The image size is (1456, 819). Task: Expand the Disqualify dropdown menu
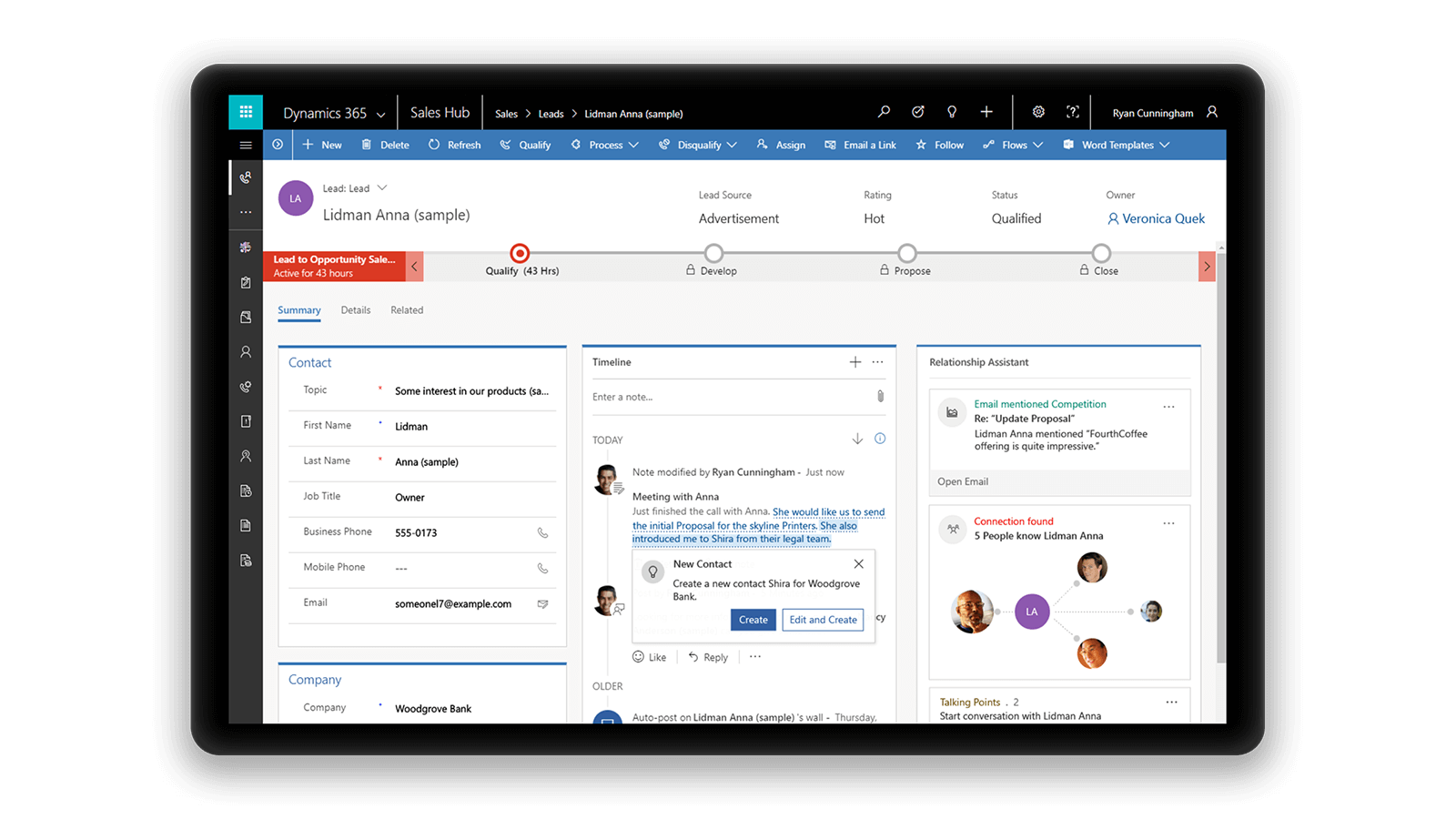(732, 145)
